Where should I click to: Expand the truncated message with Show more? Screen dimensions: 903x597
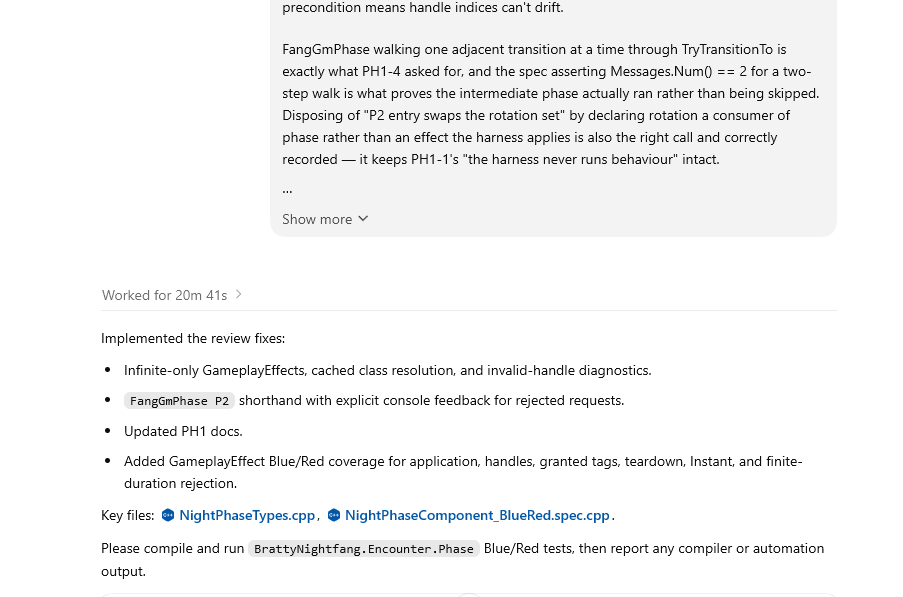coord(325,219)
